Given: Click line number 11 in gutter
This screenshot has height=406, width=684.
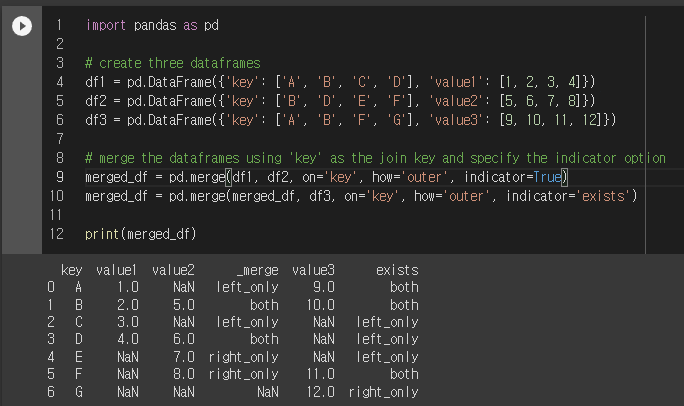Looking at the screenshot, I should [x=56, y=215].
